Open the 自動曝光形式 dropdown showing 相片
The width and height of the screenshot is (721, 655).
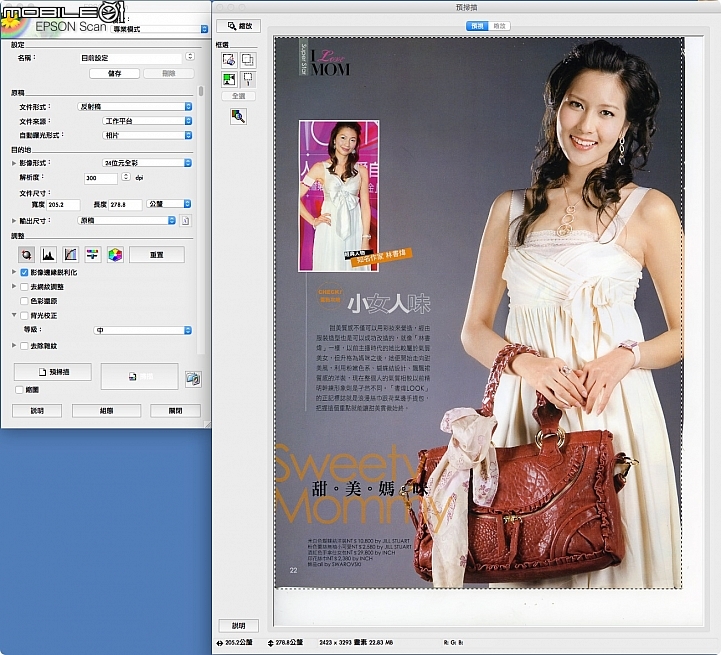(147, 135)
